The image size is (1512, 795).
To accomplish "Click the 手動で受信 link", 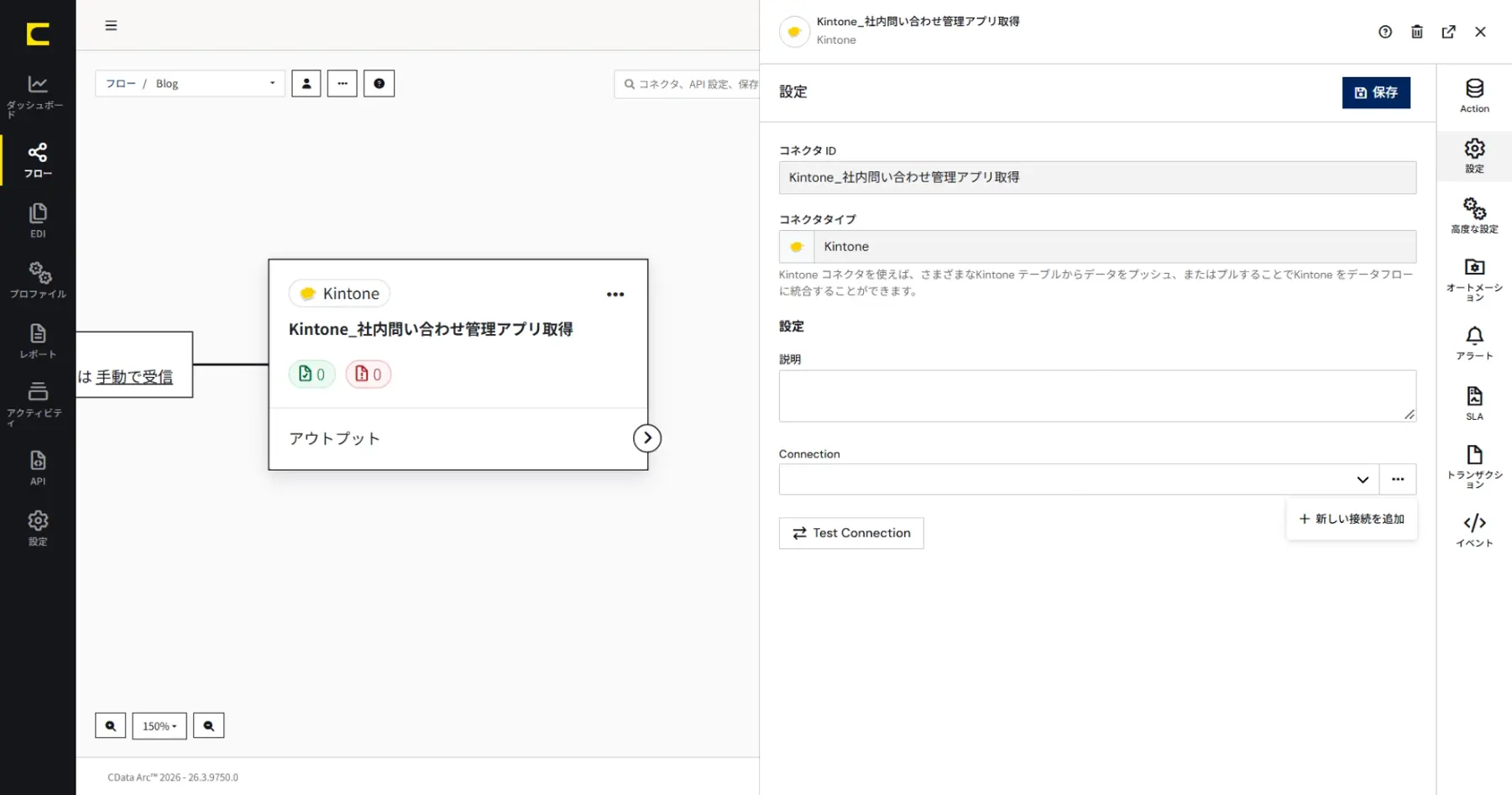I will pos(134,377).
